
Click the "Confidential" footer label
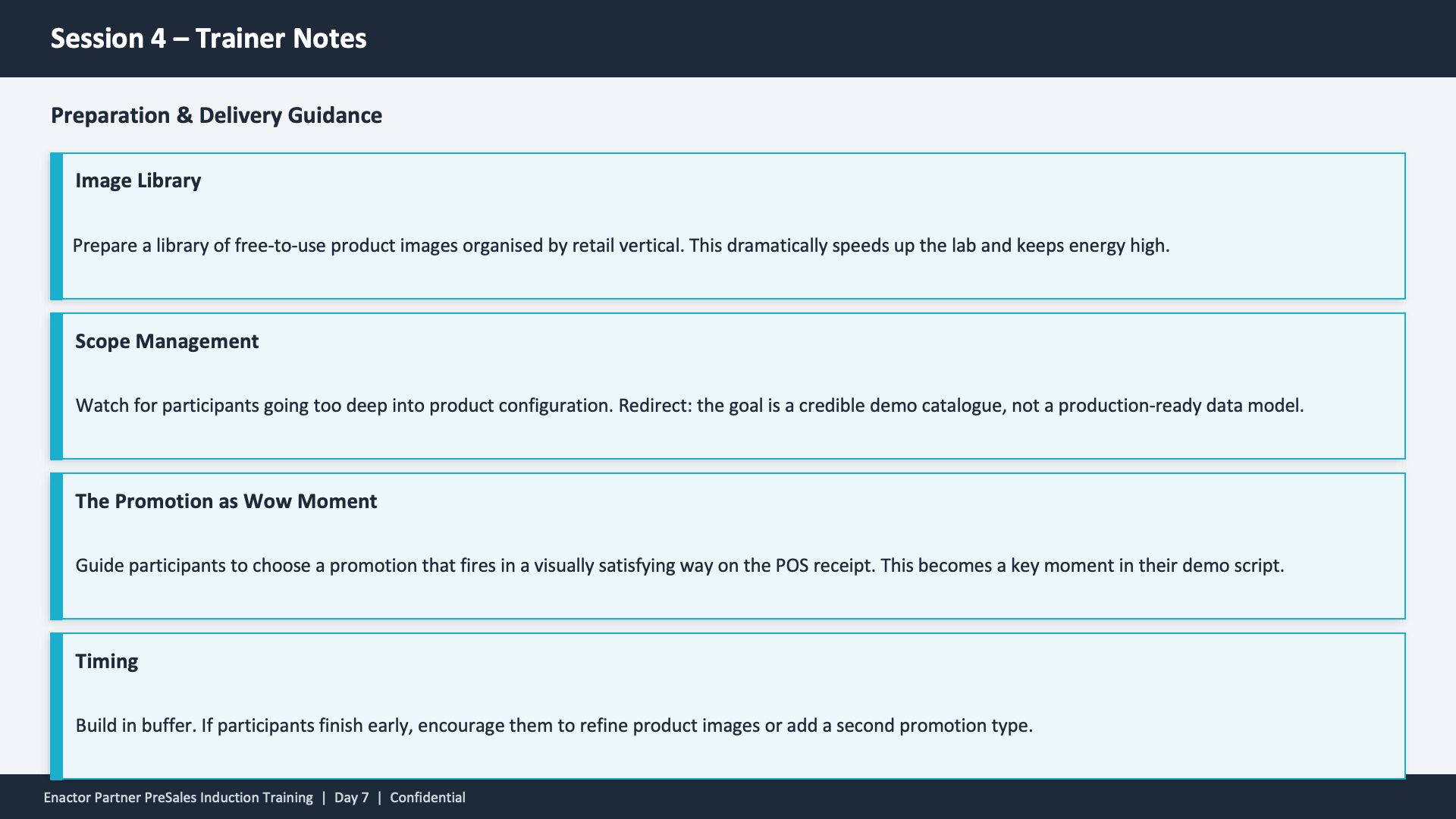point(428,798)
